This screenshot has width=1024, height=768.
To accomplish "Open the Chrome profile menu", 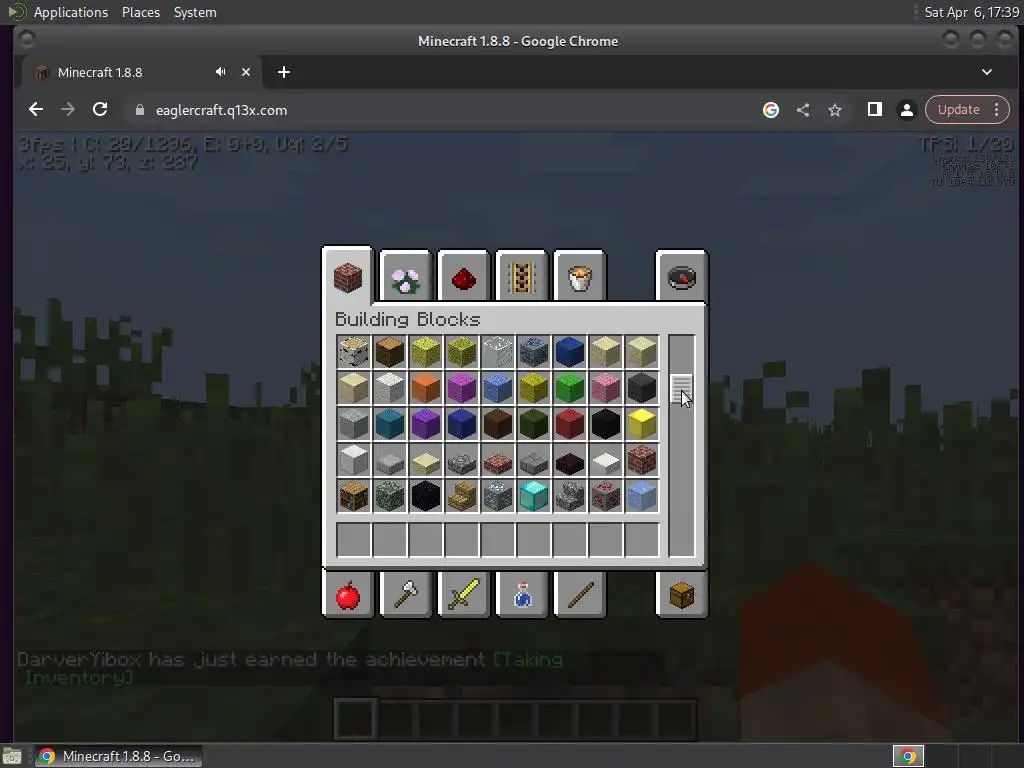I will tap(906, 110).
